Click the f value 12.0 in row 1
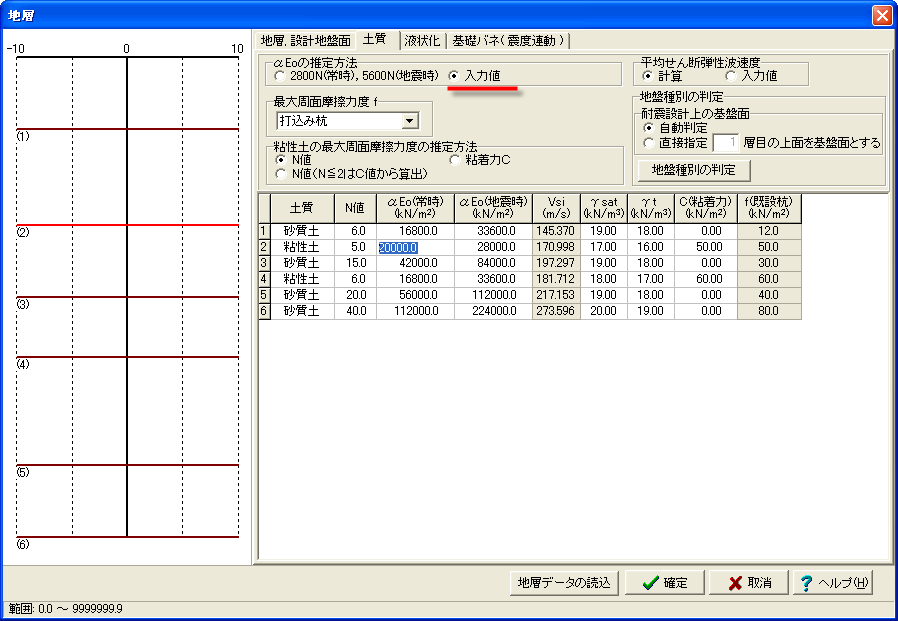898x621 pixels. pos(769,231)
